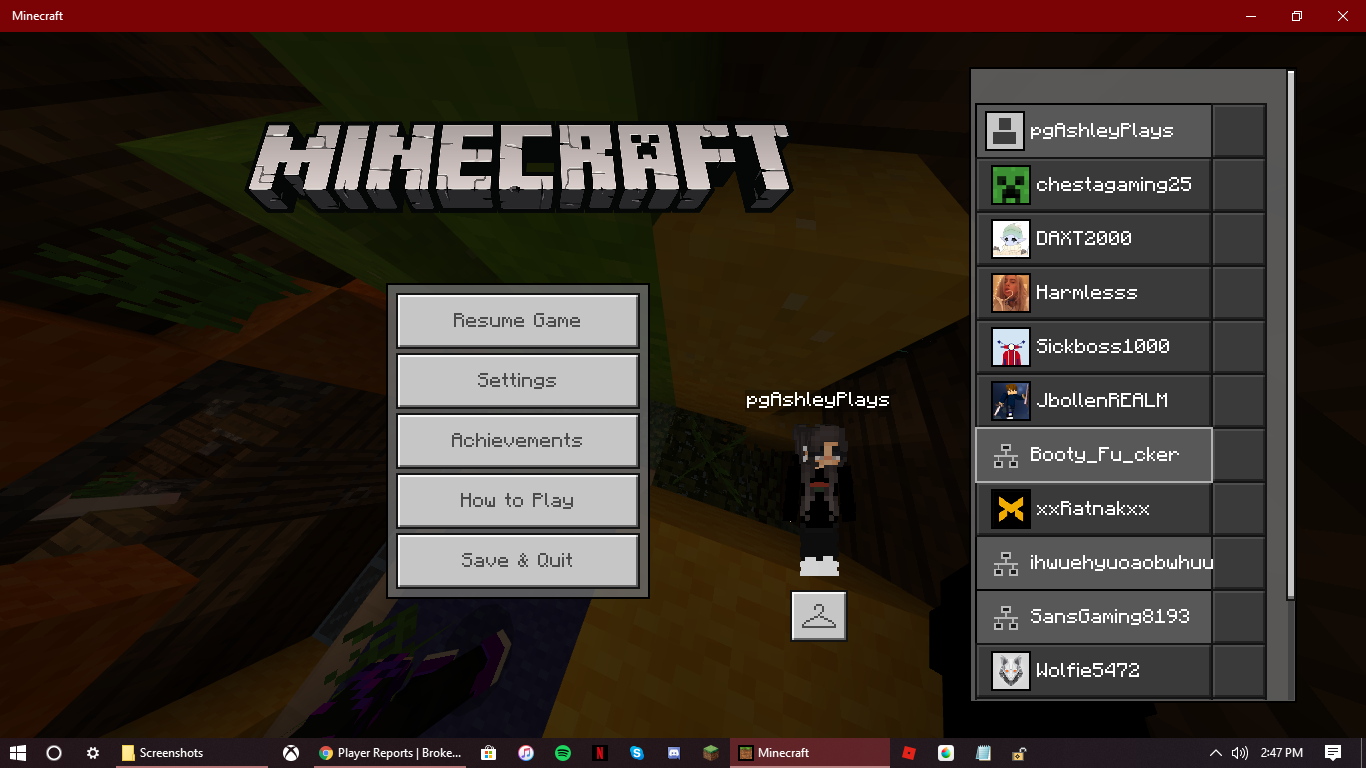
Task: Click network icon beside ihwuehyuoaobwhuu
Action: 1006,564
